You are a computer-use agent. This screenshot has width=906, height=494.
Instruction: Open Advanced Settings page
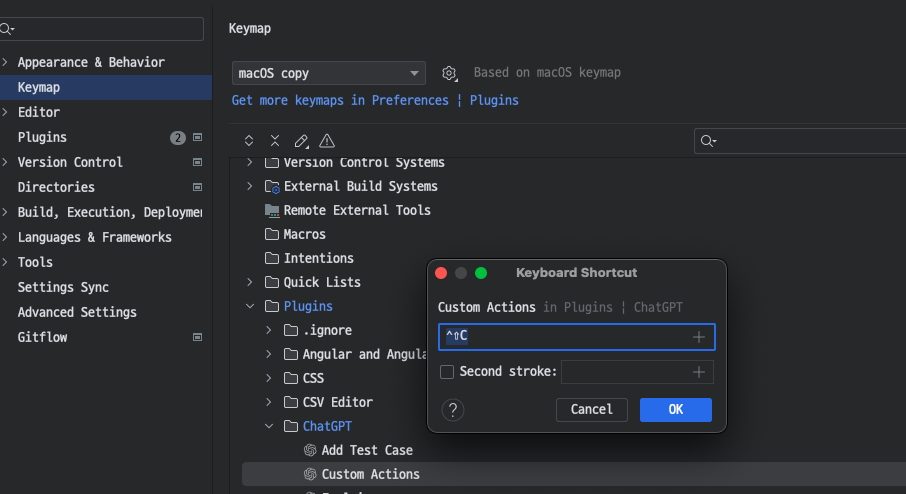pos(77,312)
